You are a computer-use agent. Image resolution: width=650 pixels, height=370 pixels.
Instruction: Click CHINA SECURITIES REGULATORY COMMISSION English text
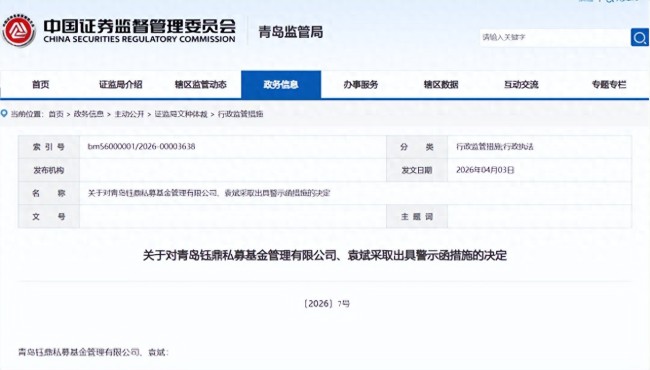point(139,39)
